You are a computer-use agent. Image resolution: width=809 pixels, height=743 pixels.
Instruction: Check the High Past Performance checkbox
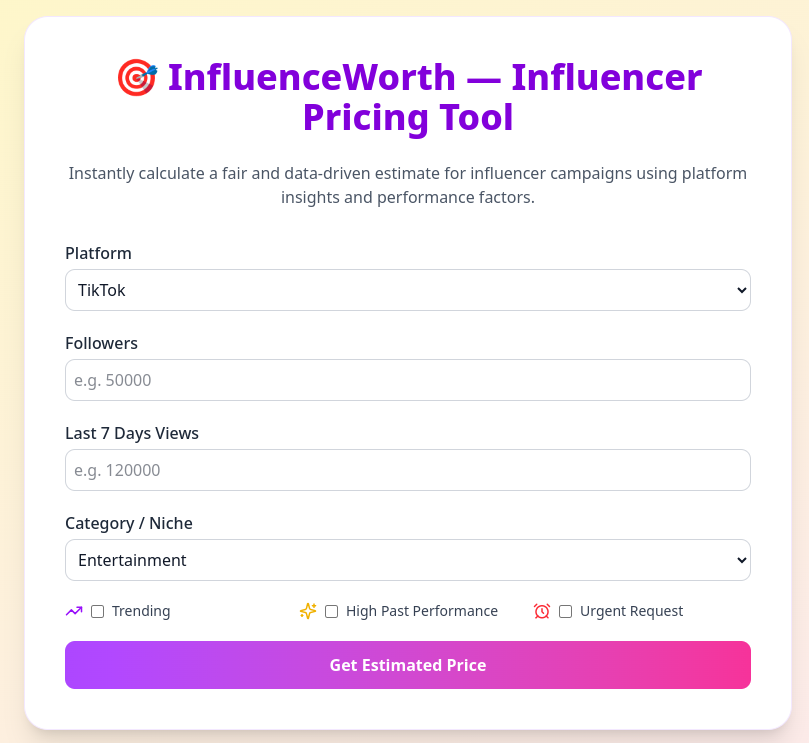click(331, 611)
